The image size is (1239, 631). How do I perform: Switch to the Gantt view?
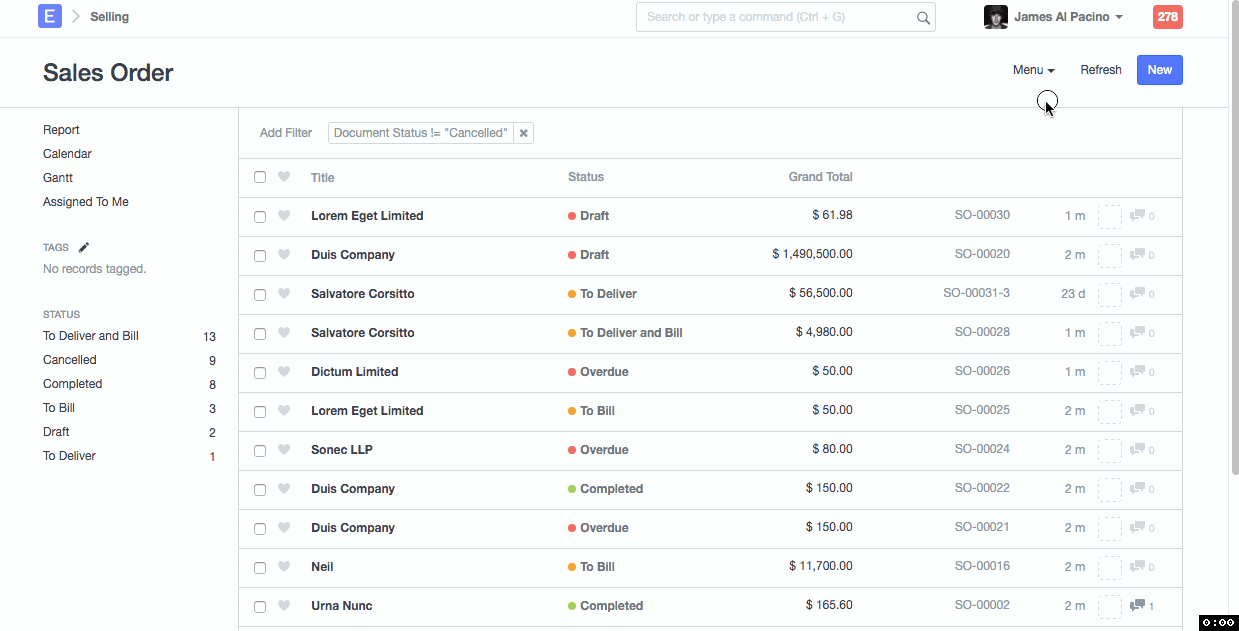[58, 178]
